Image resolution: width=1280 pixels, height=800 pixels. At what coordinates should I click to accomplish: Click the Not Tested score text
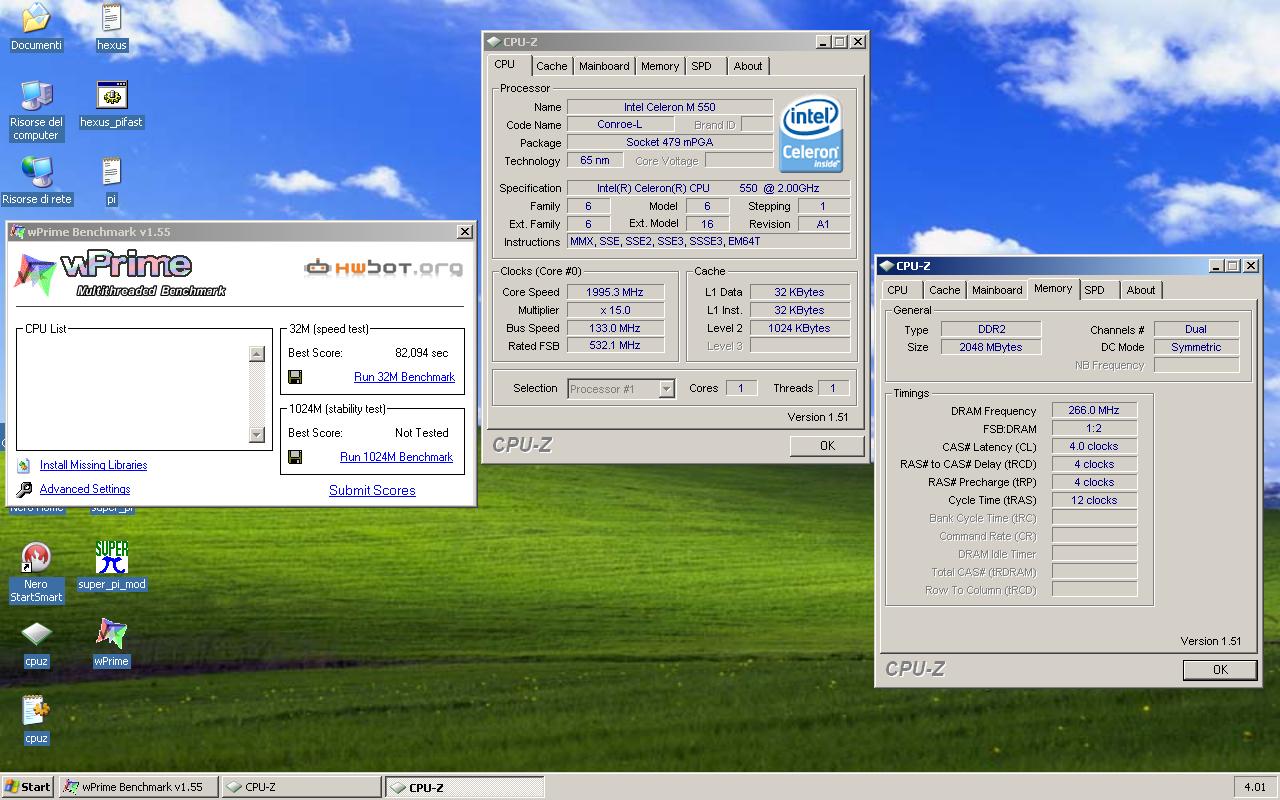point(422,433)
